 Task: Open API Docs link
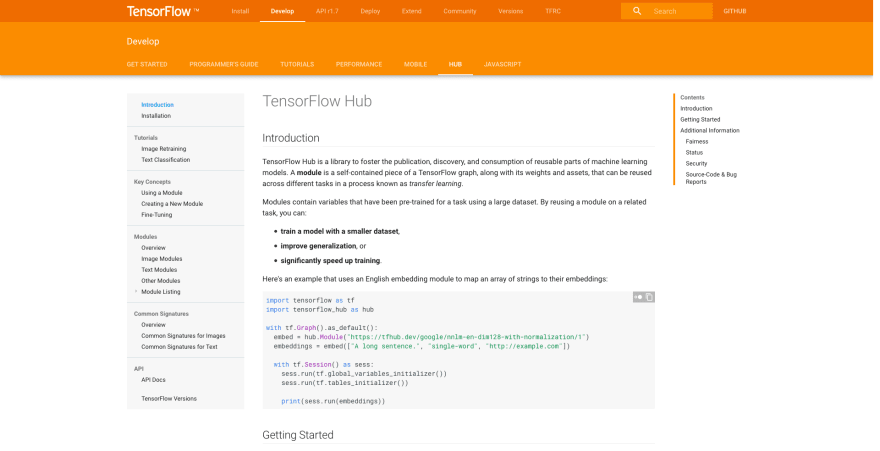153,380
